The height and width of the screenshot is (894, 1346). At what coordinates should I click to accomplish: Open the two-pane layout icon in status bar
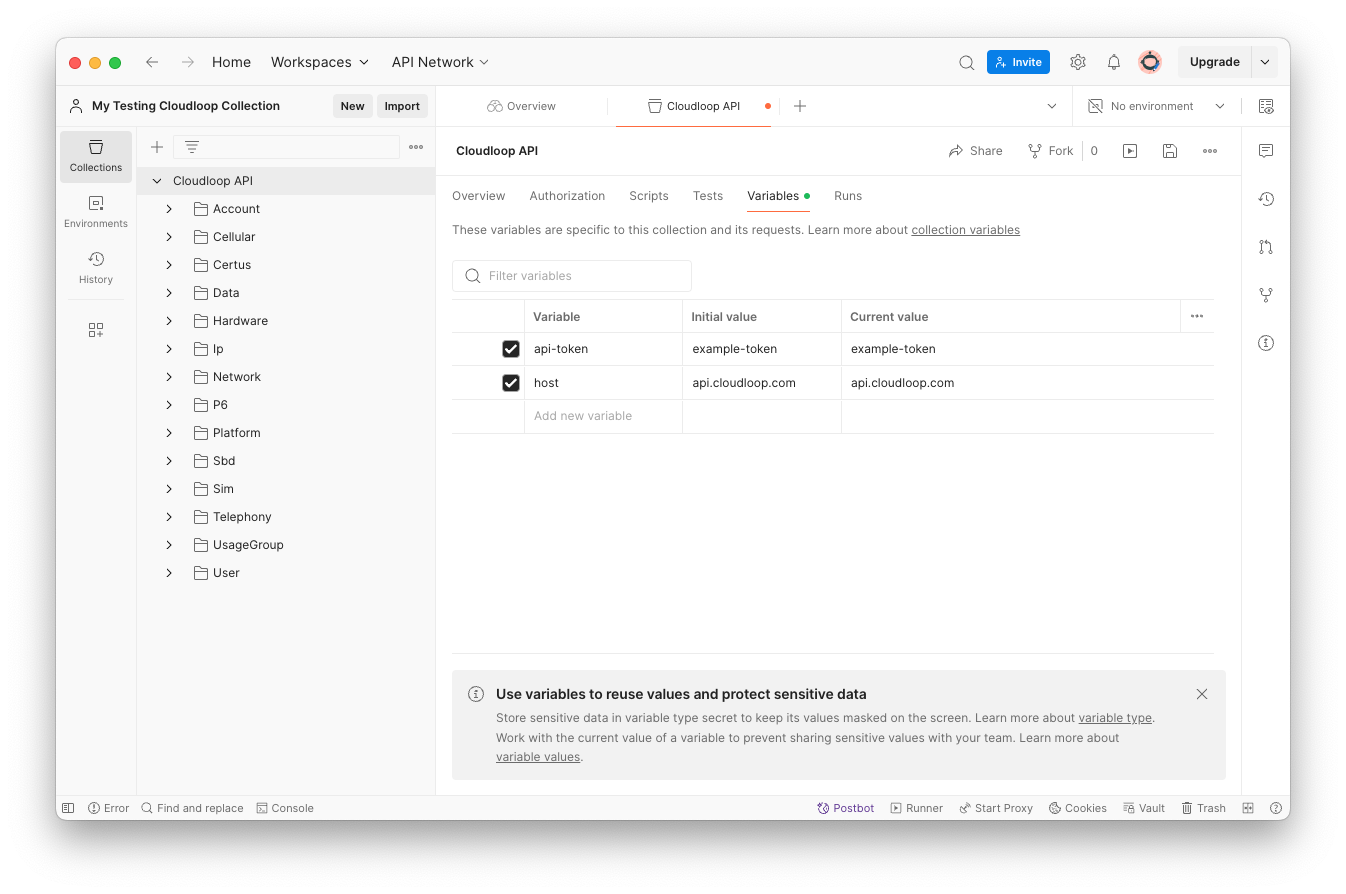pyautogui.click(x=1248, y=808)
